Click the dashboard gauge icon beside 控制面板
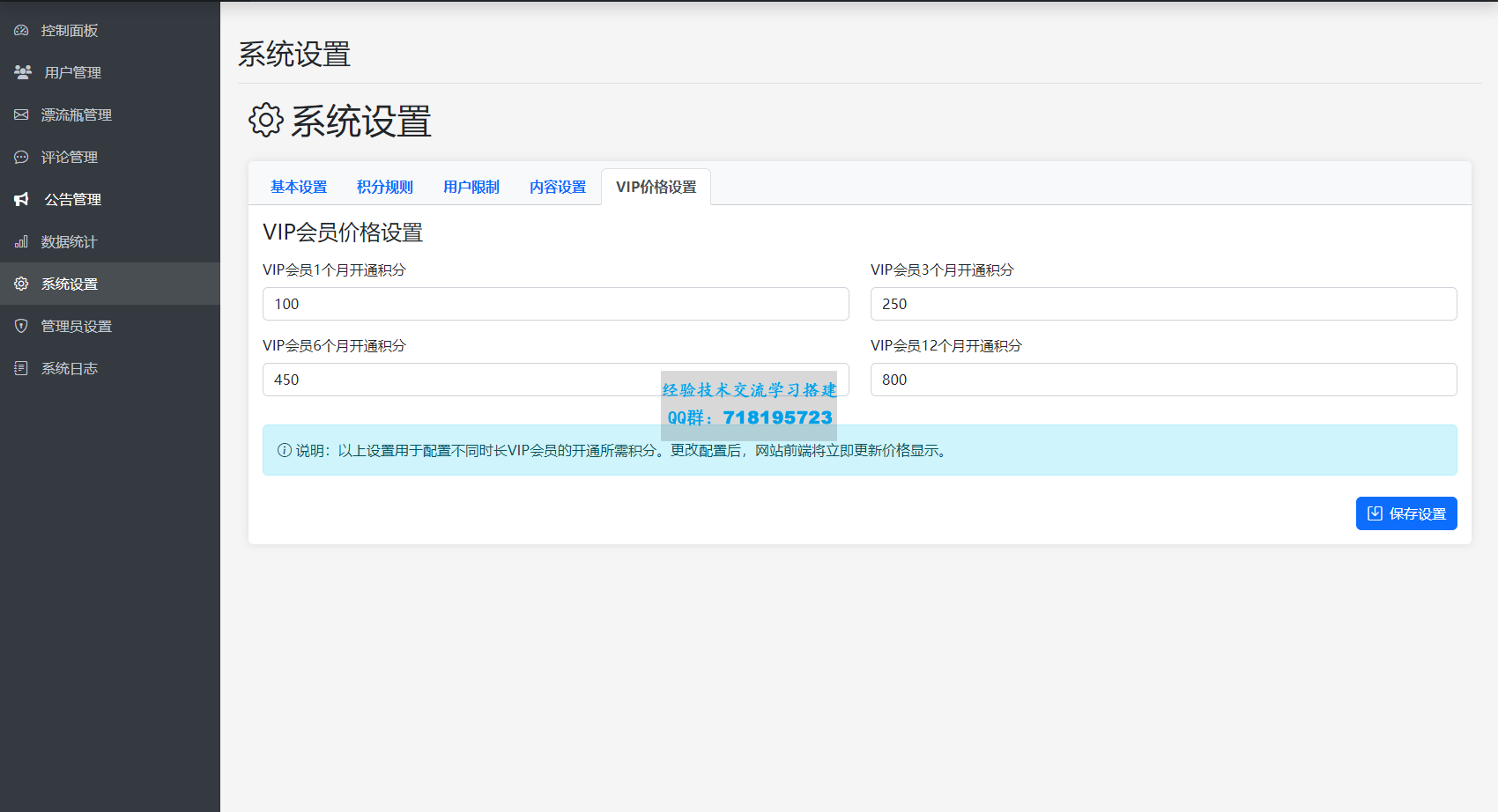Image resolution: width=1498 pixels, height=812 pixels. click(21, 30)
